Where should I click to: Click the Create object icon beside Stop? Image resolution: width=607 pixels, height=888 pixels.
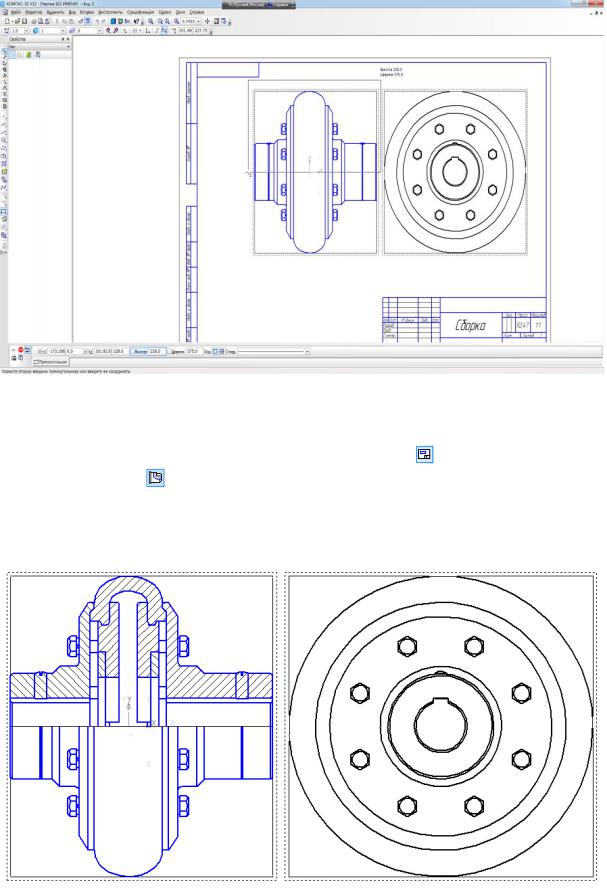pyautogui.click(x=28, y=350)
